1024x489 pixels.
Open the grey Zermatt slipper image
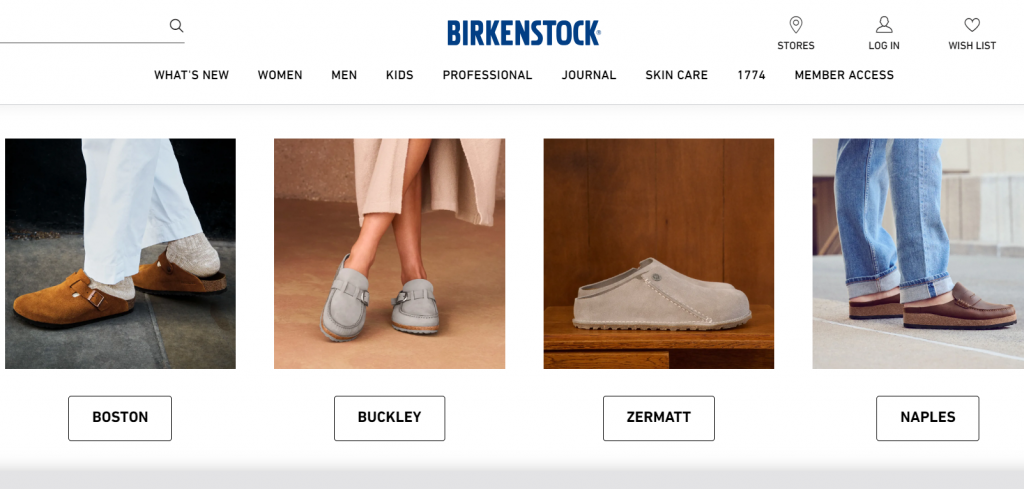658,253
